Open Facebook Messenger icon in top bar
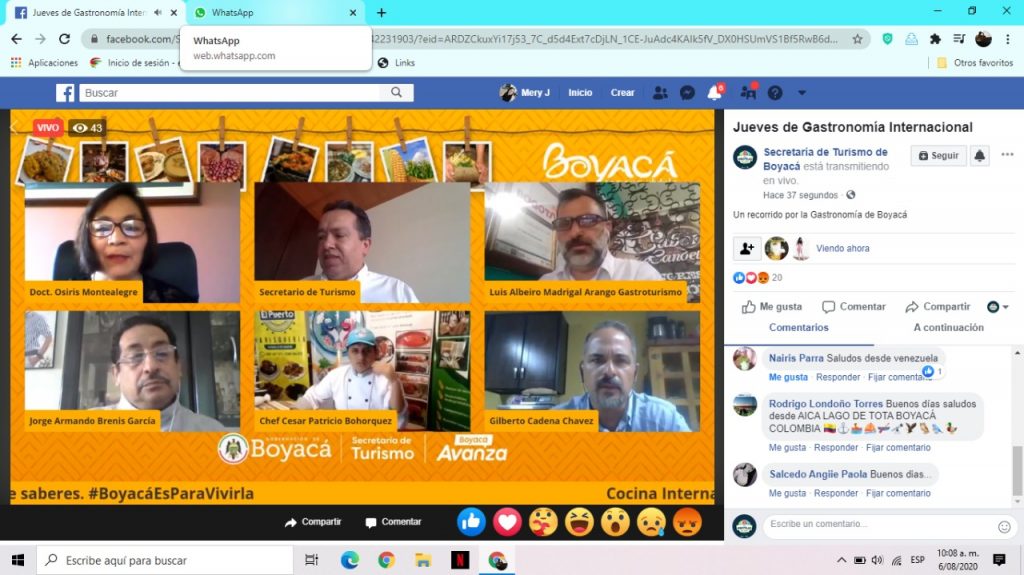The width and height of the screenshot is (1024, 575). pos(687,93)
